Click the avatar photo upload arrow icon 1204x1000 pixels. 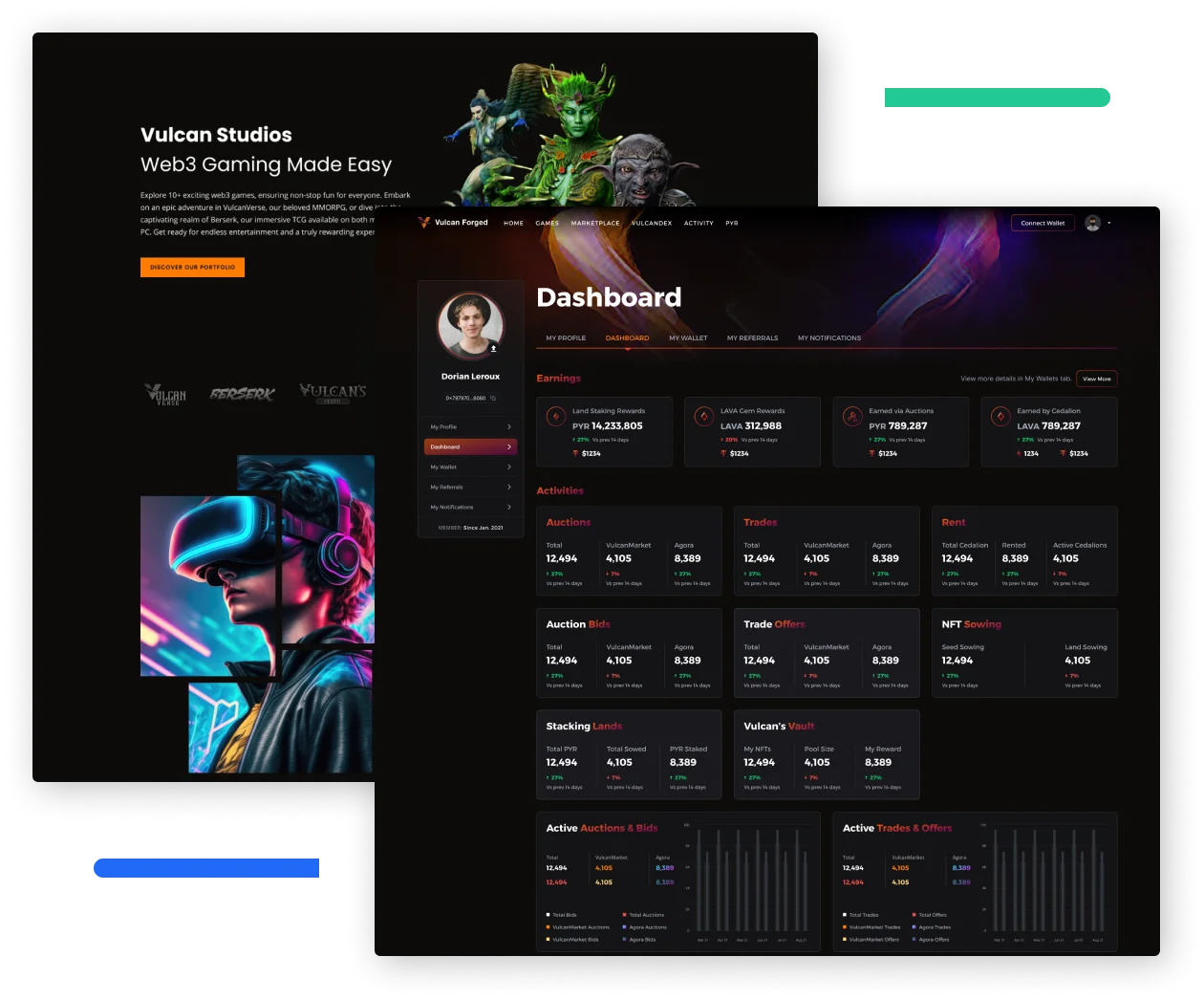494,349
